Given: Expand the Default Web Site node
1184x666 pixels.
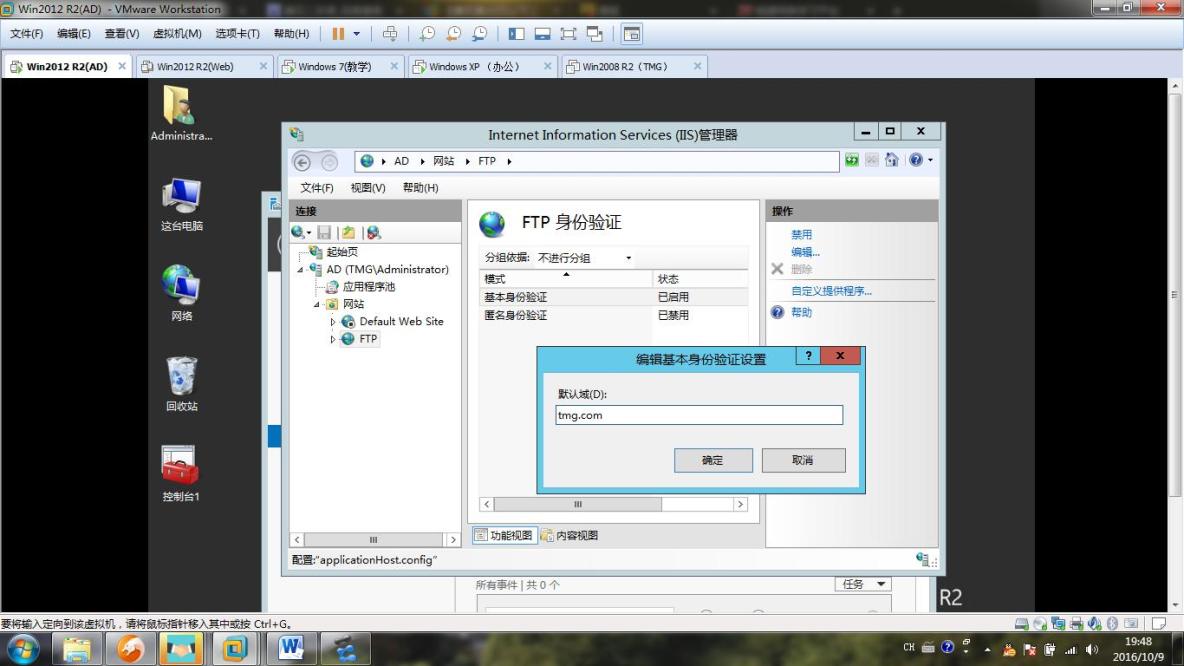Looking at the screenshot, I should [333, 322].
